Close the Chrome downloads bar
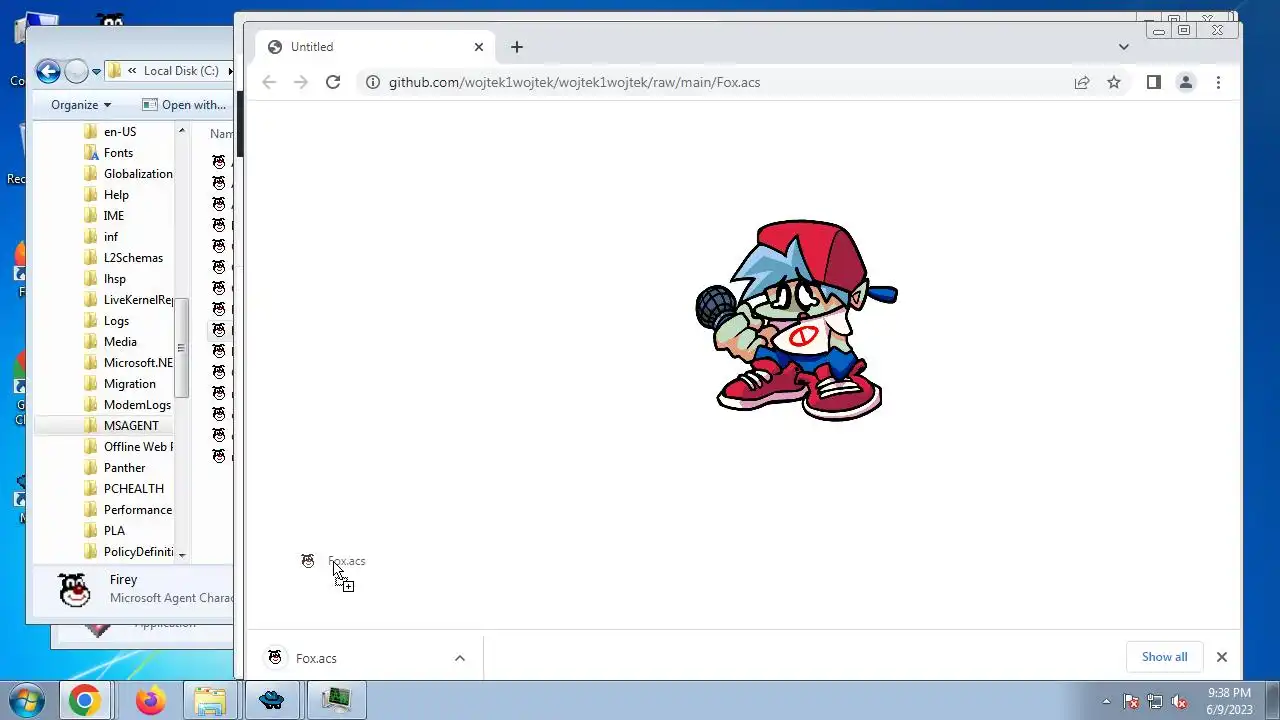1280x720 pixels. coord(1221,657)
